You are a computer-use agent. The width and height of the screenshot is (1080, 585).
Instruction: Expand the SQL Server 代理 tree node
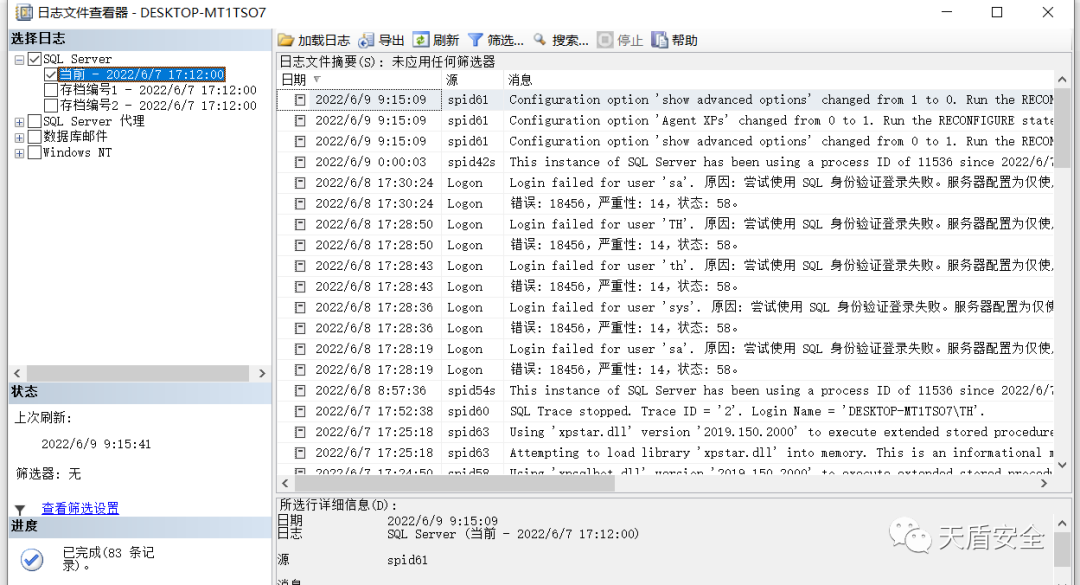tap(20, 122)
